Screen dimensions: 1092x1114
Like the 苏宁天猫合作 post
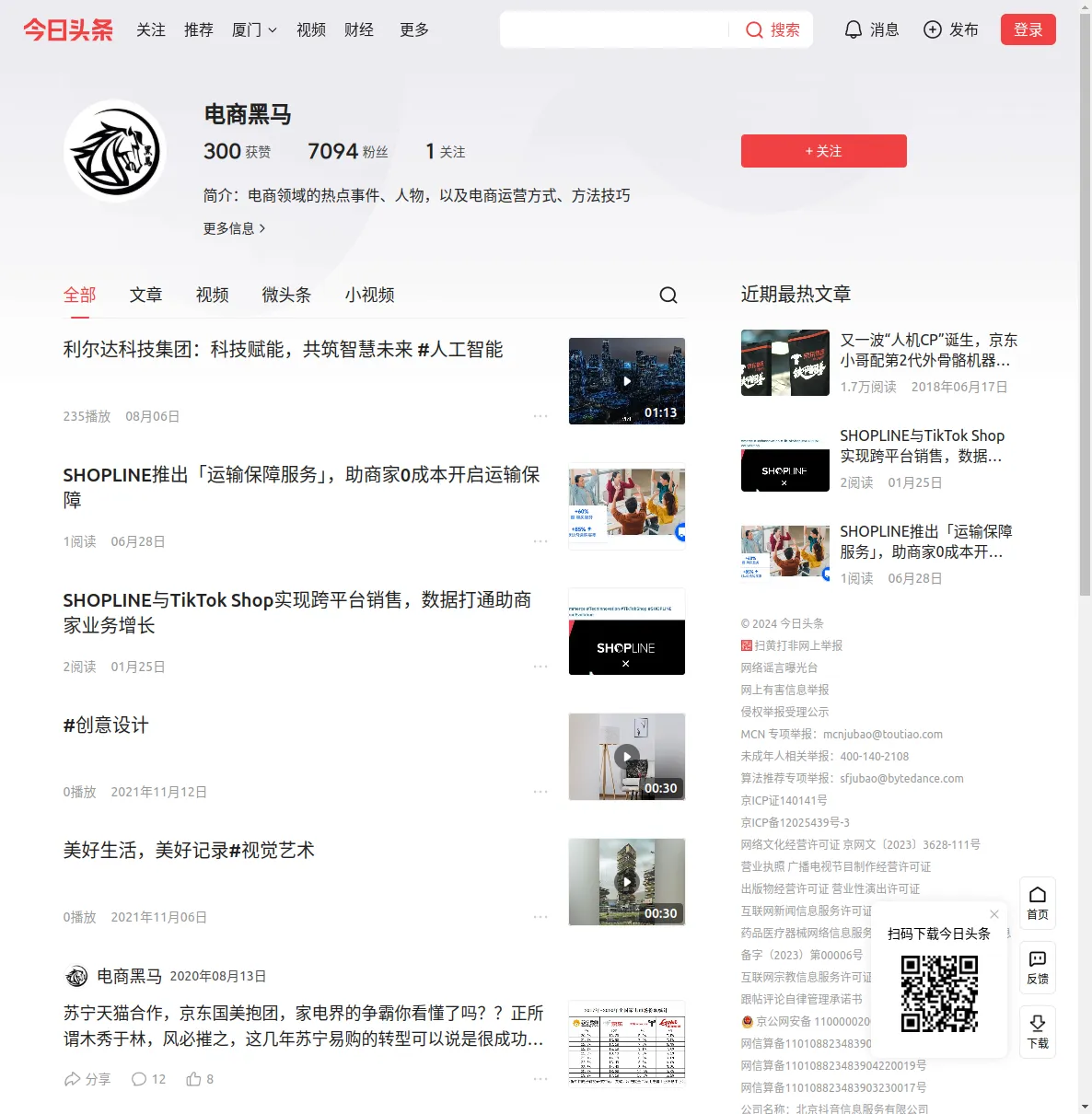[x=200, y=1079]
